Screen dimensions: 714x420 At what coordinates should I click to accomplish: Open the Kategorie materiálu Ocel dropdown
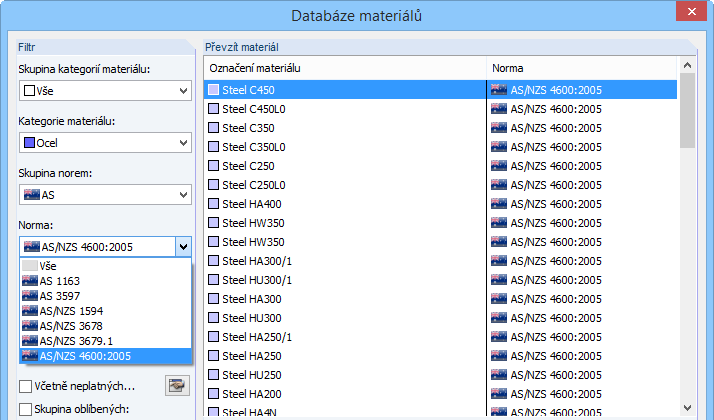tap(105, 143)
